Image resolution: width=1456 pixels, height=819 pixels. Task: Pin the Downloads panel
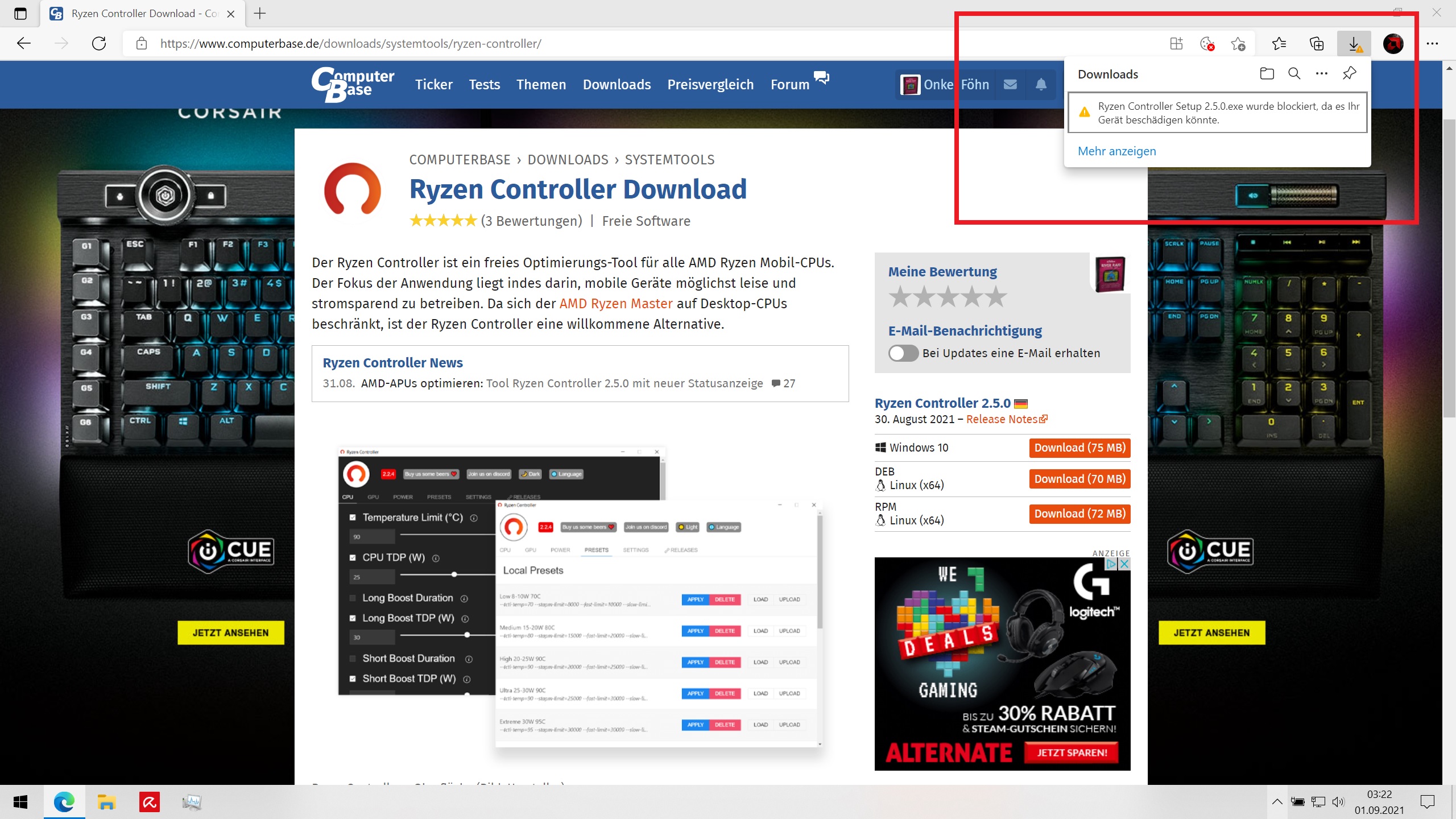pos(1350,74)
